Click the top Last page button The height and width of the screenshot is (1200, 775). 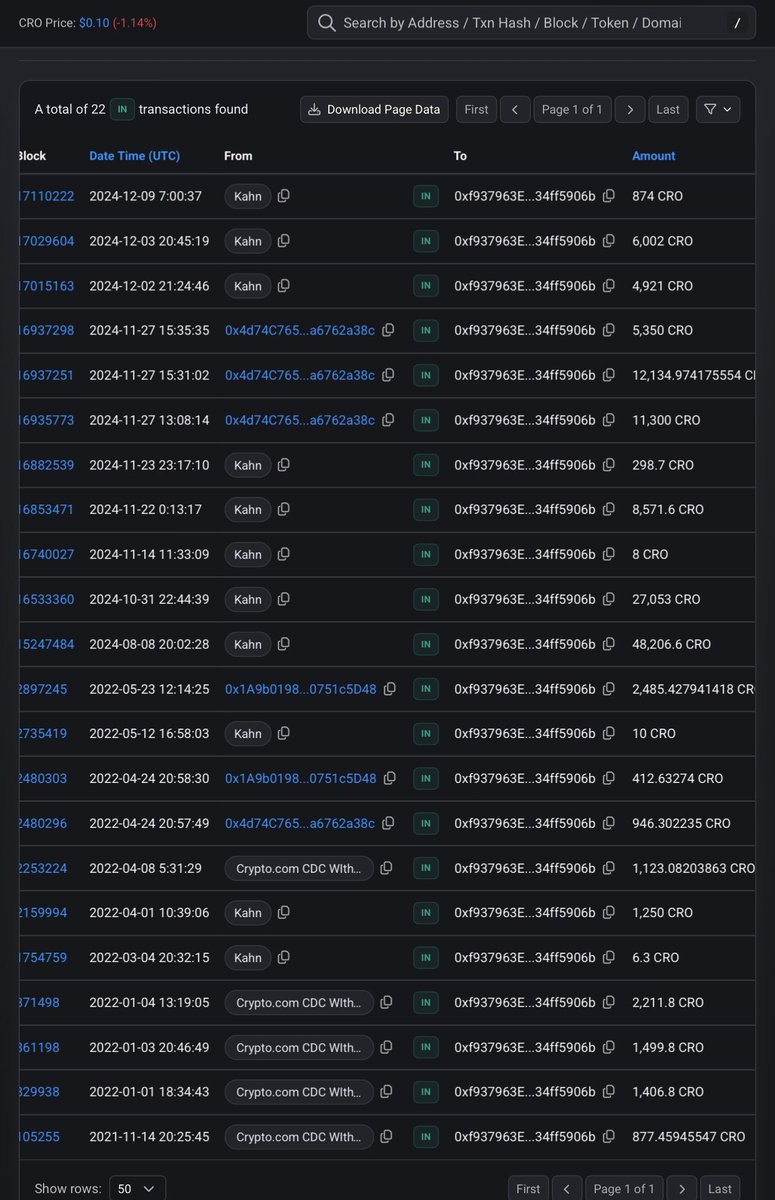click(668, 109)
